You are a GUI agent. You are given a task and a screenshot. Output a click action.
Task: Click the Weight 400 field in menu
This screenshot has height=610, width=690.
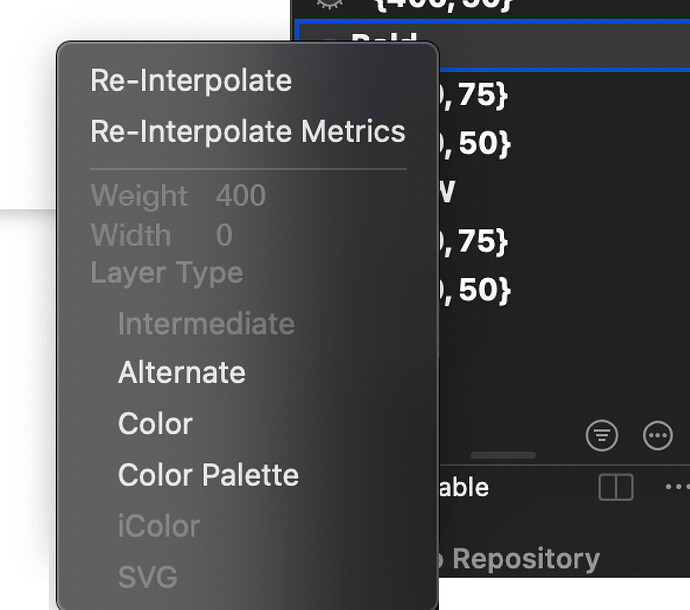pos(178,196)
